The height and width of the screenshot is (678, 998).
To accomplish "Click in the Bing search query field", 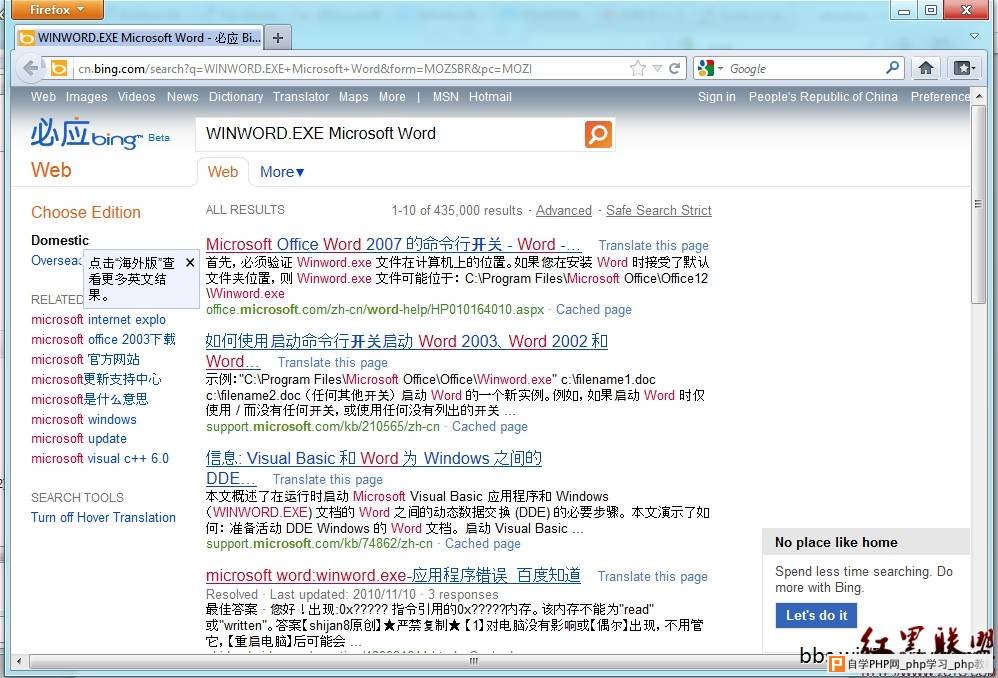I will [x=390, y=134].
